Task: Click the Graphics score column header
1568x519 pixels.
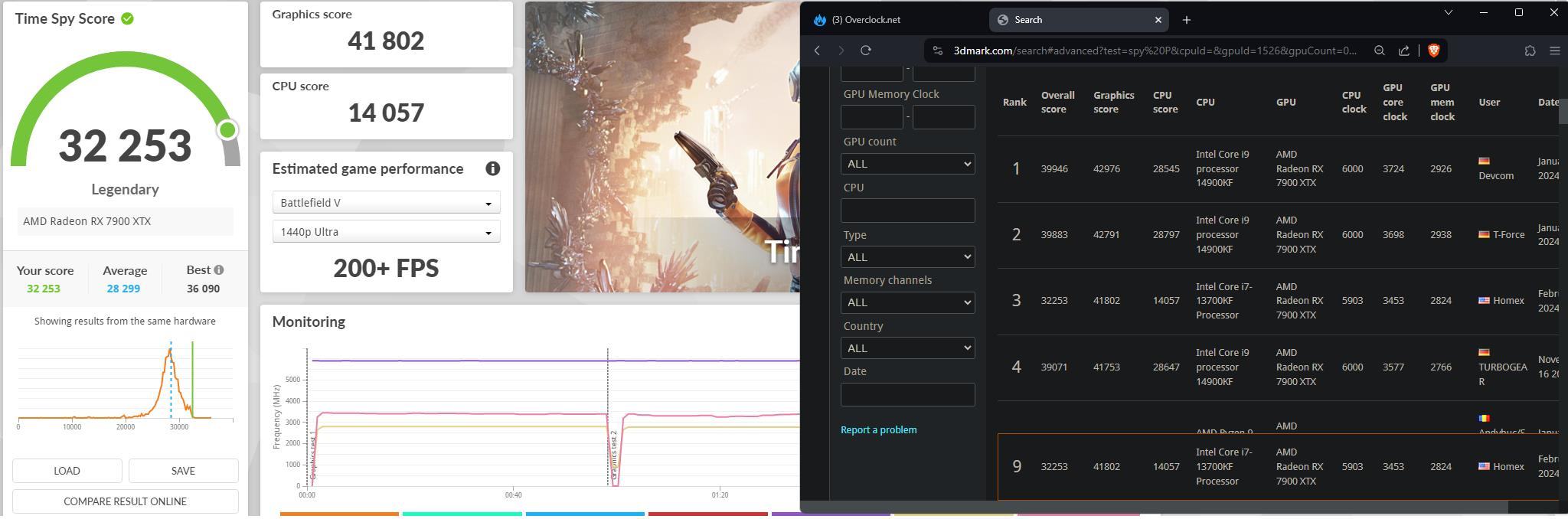Action: (x=1113, y=103)
